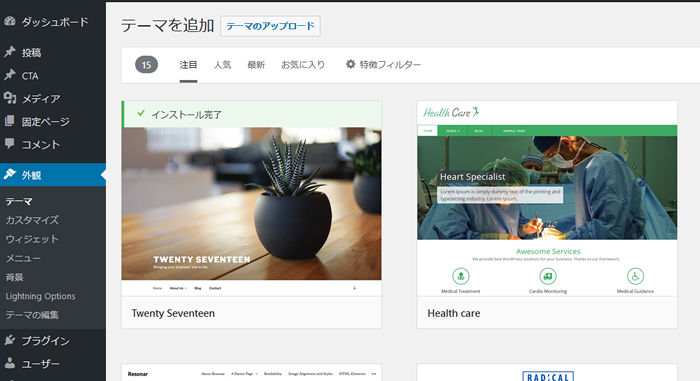700x381 pixels.
Task: Open Resonar theme card preview
Action: coord(251,373)
